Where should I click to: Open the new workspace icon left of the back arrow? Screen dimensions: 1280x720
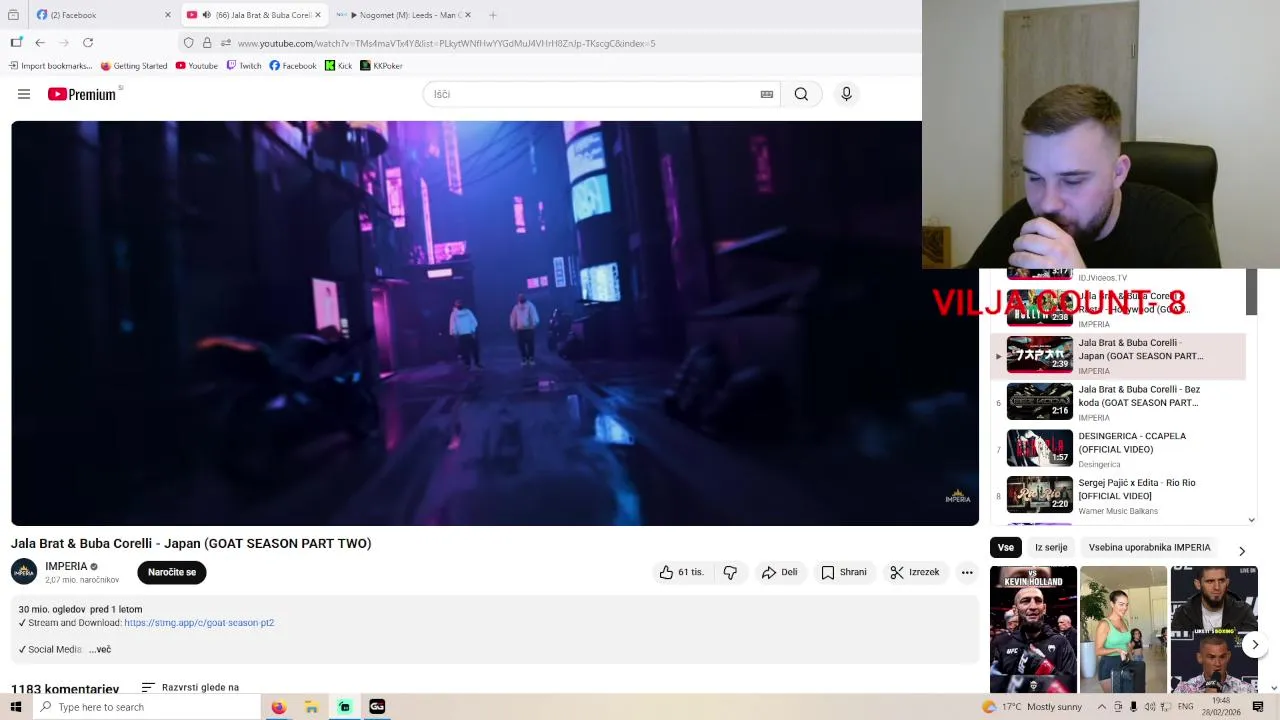[x=16, y=43]
